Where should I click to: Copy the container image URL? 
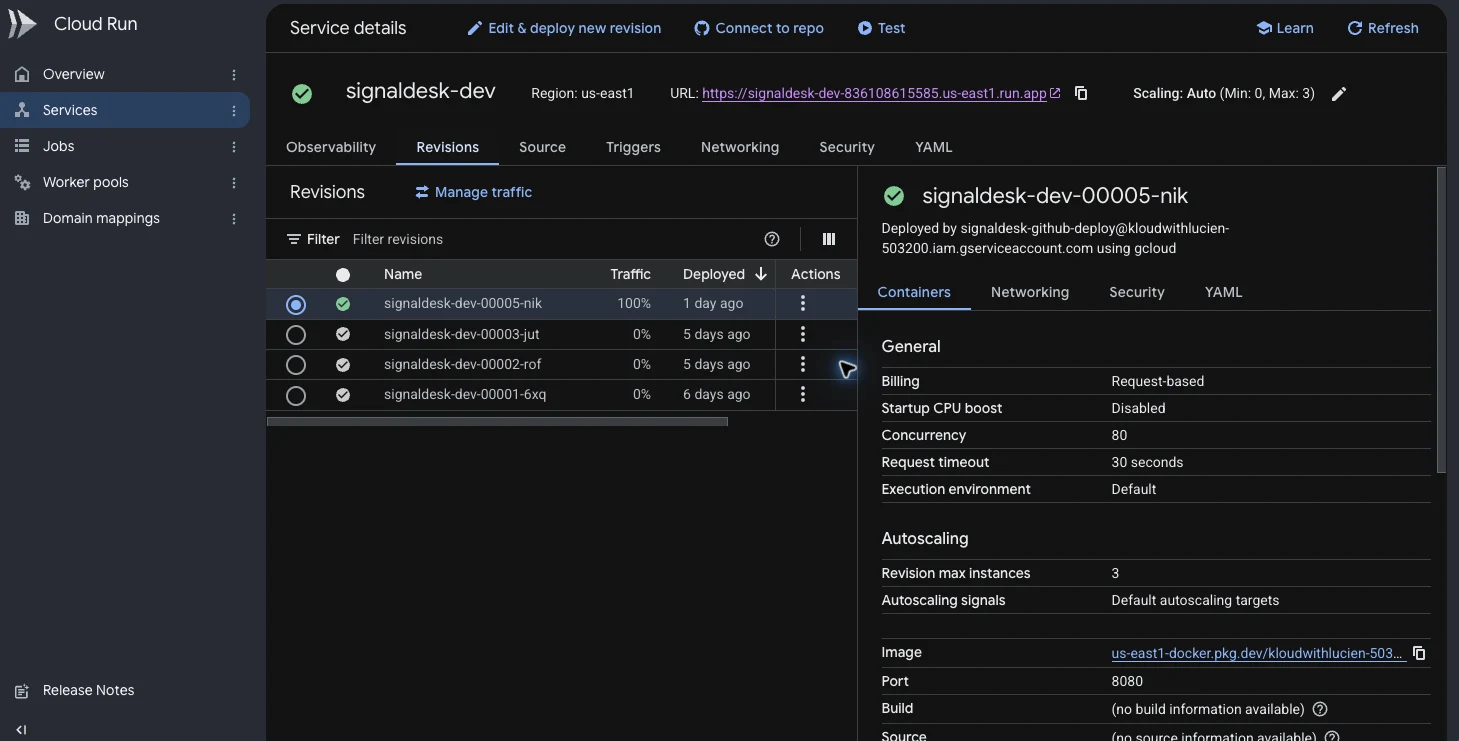pos(1419,653)
